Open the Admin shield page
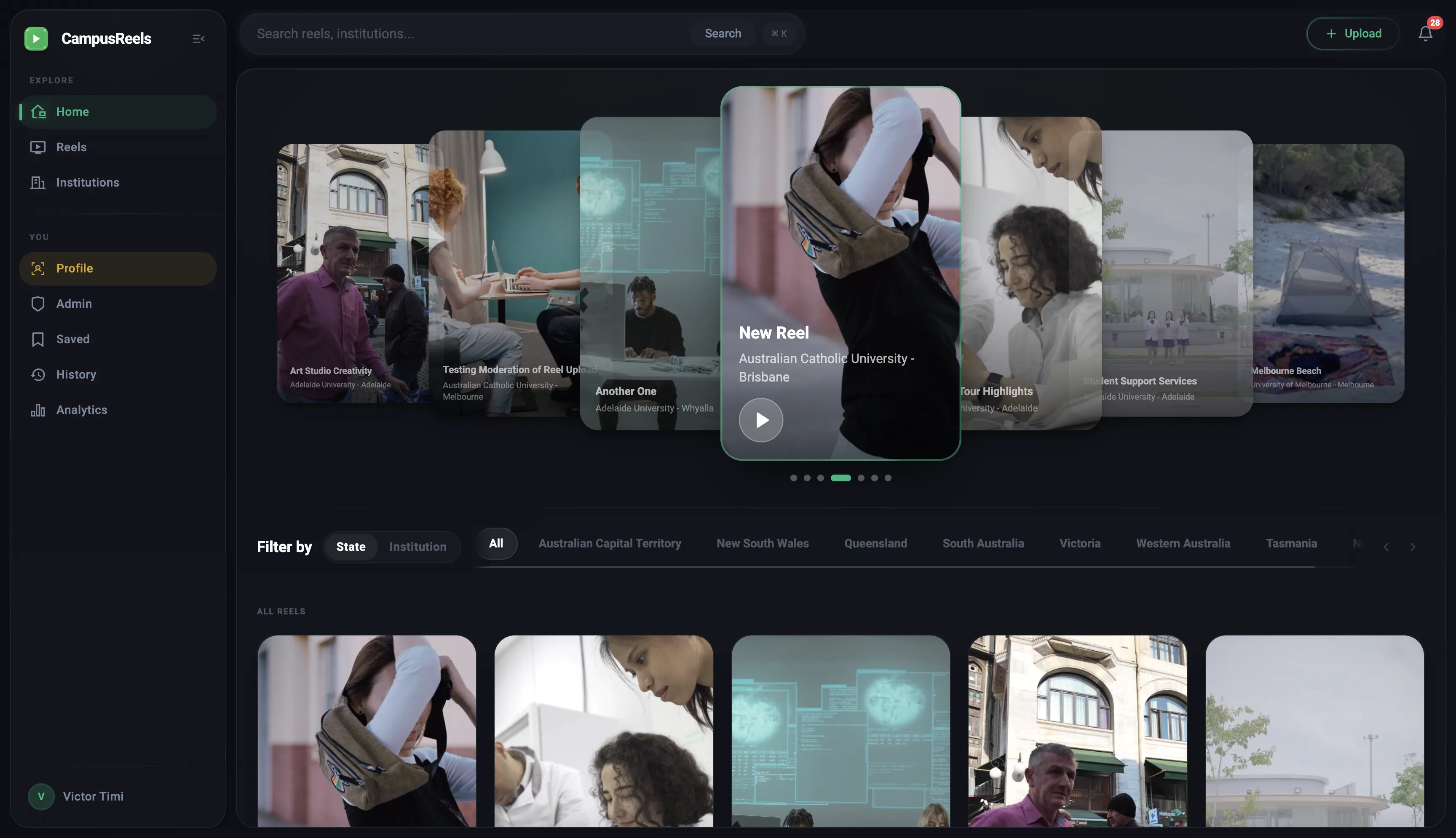Screen dimensions: 1456x838 (x=74, y=304)
